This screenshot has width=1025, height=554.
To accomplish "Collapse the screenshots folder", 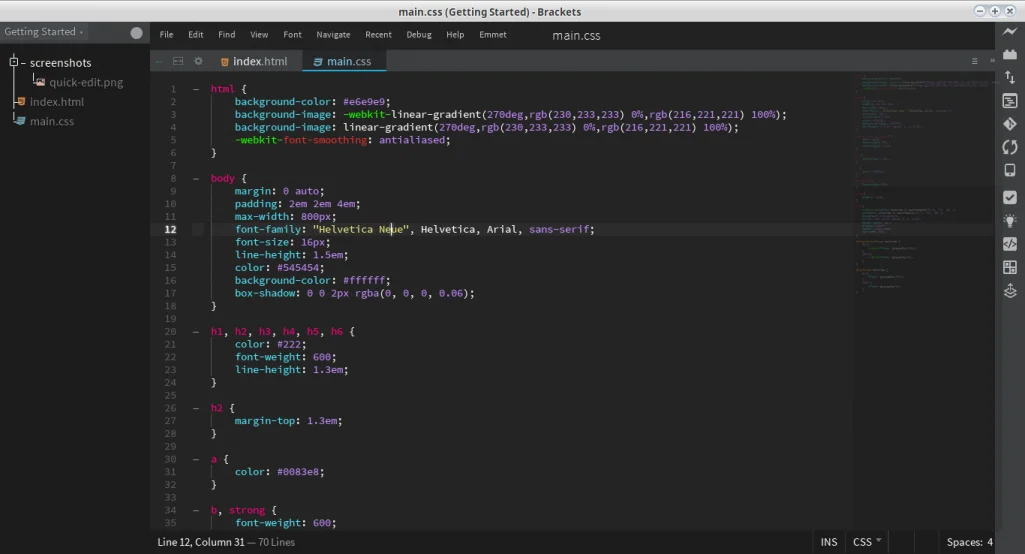I will (13, 62).
